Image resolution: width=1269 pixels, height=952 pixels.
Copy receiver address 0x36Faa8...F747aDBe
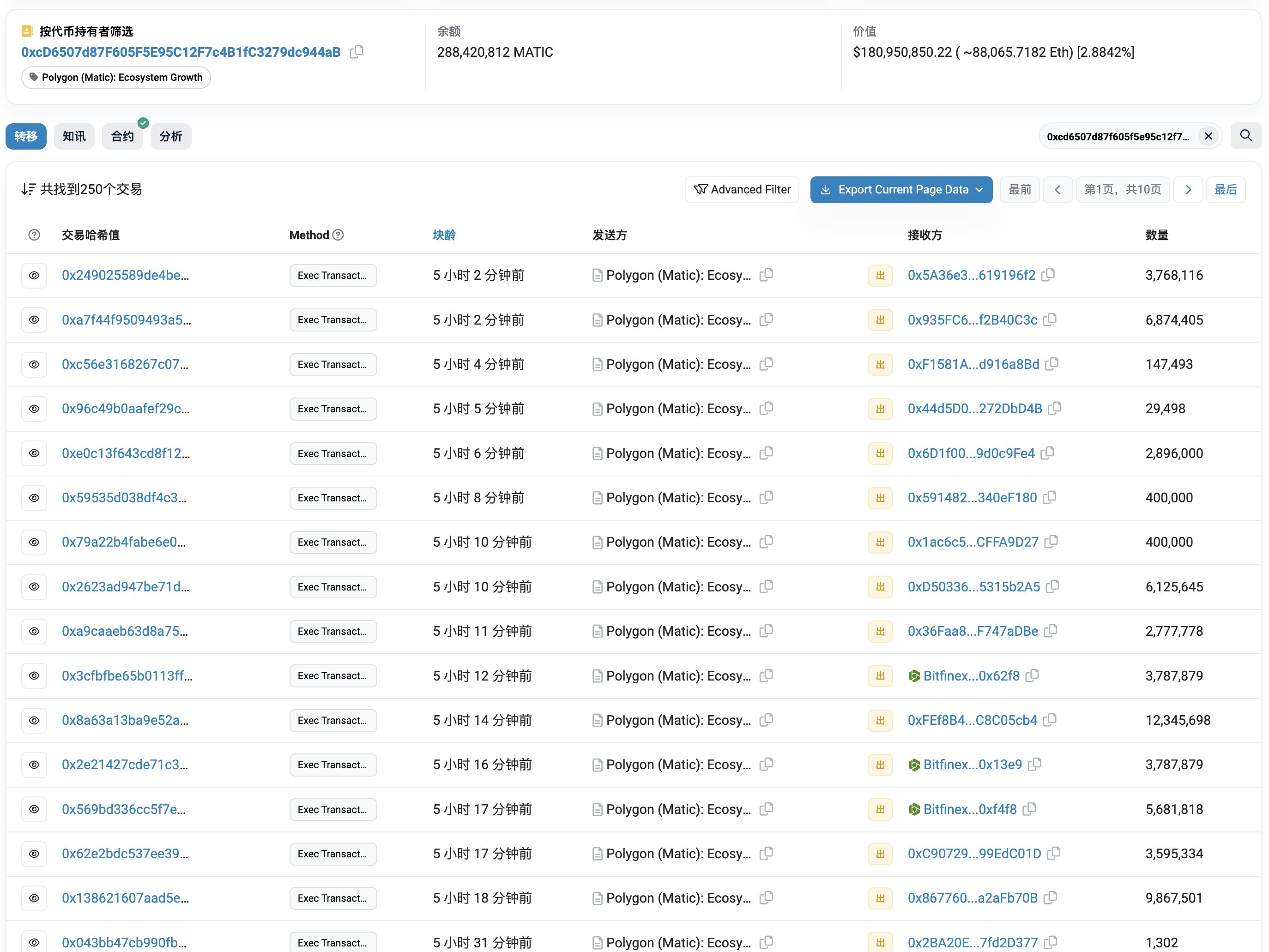(1051, 631)
